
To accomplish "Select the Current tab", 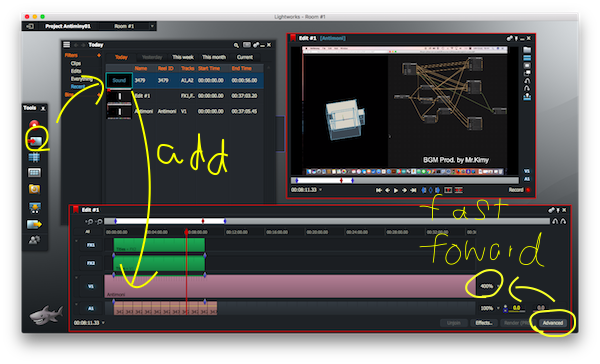I will tap(245, 57).
